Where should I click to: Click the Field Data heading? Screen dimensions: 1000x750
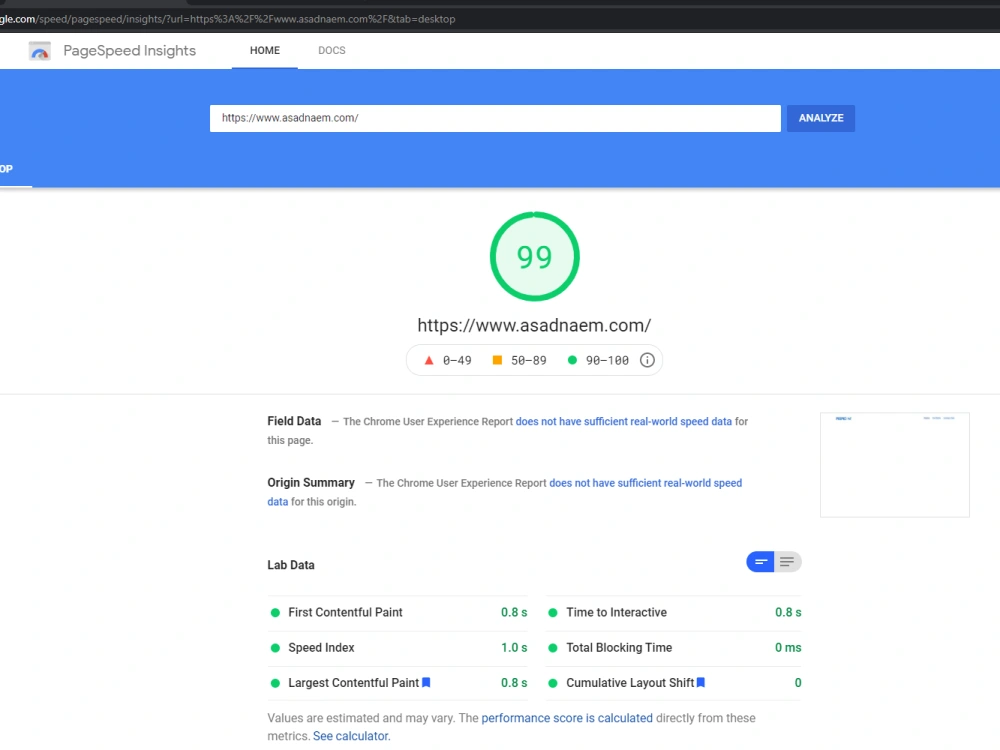(294, 421)
